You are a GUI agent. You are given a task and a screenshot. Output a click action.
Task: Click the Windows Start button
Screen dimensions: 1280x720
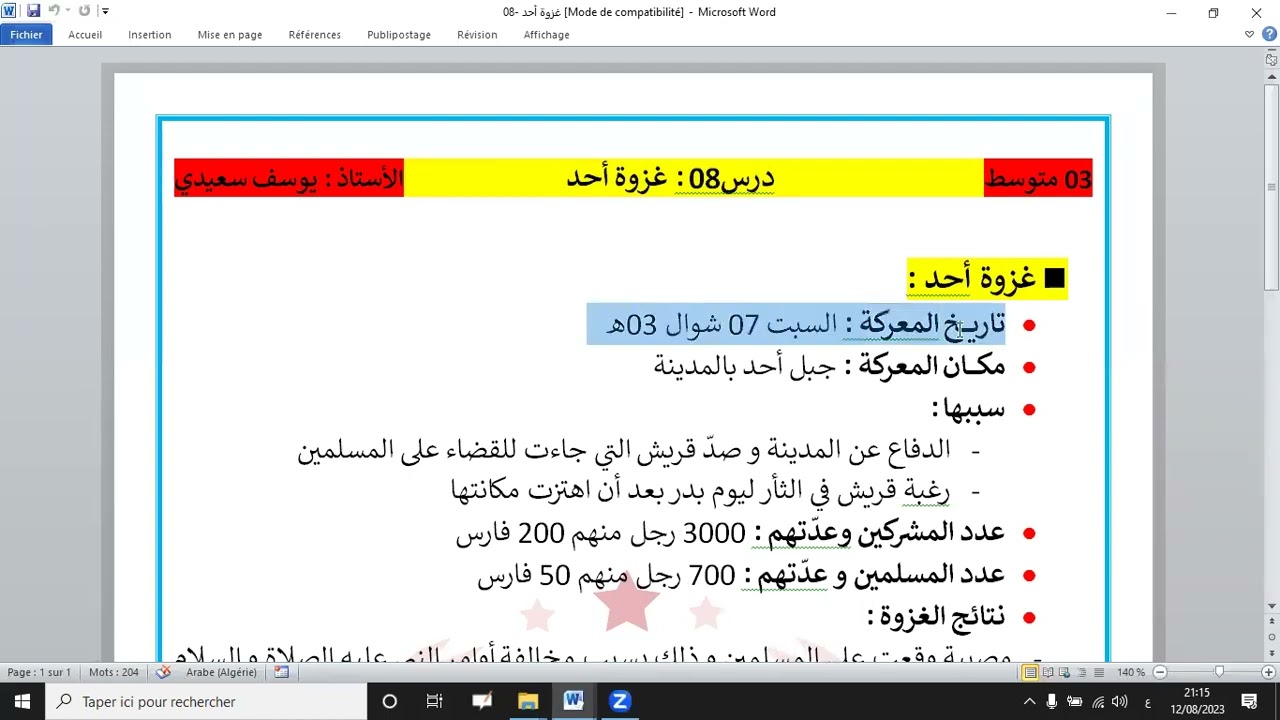[23, 702]
